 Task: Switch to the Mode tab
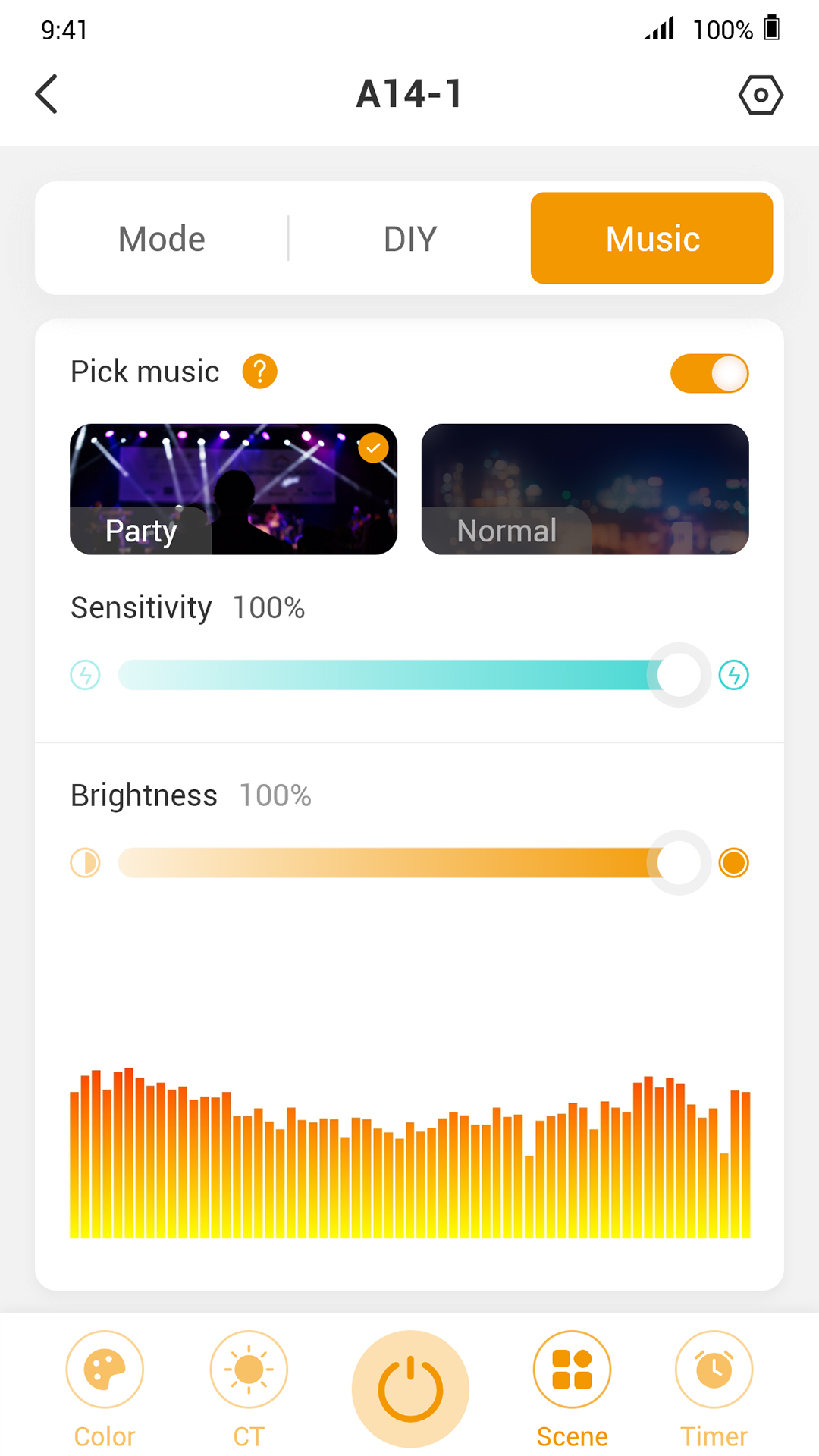coord(162,239)
